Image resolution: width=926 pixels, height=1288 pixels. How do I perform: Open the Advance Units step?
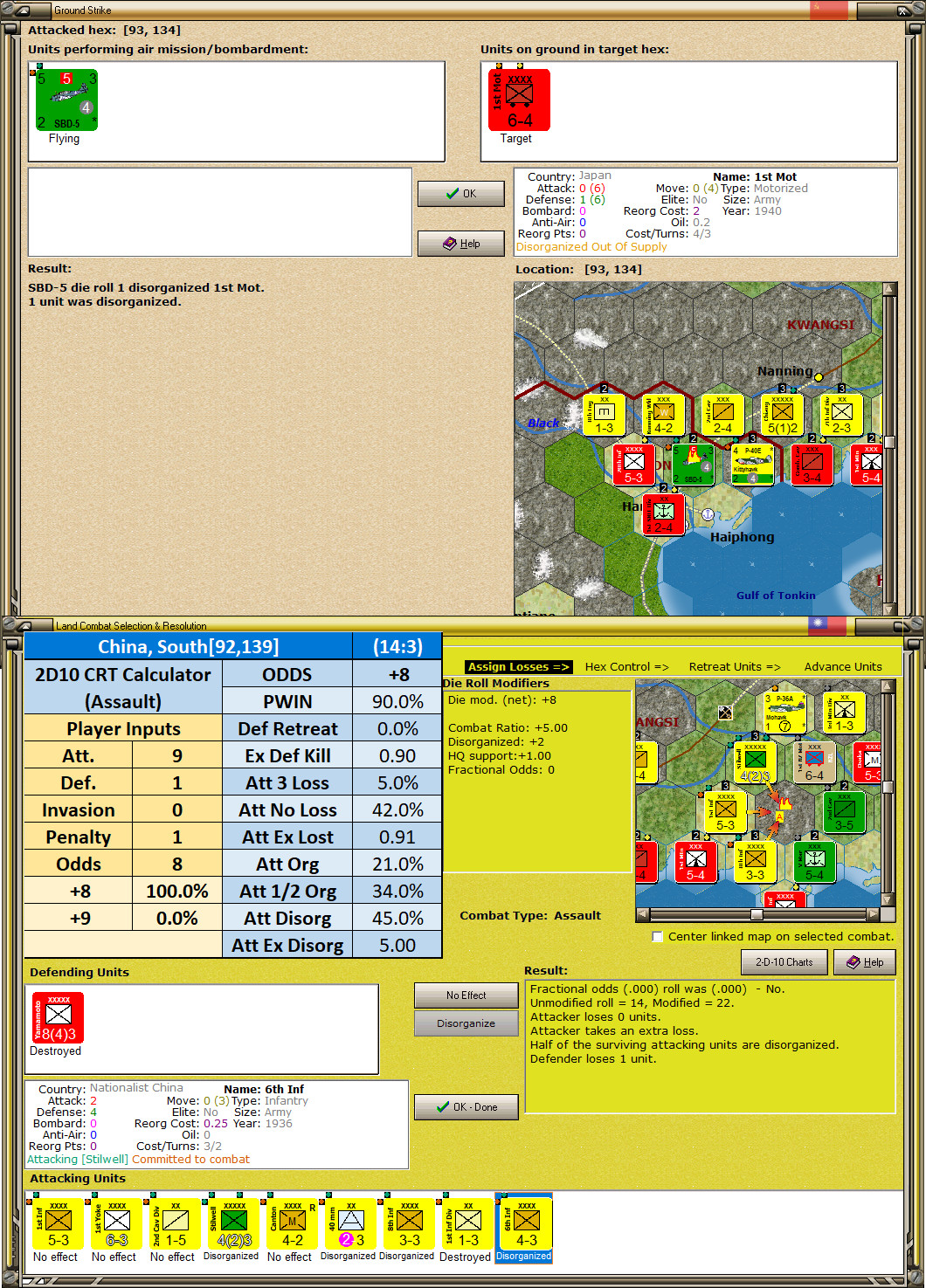tap(843, 666)
